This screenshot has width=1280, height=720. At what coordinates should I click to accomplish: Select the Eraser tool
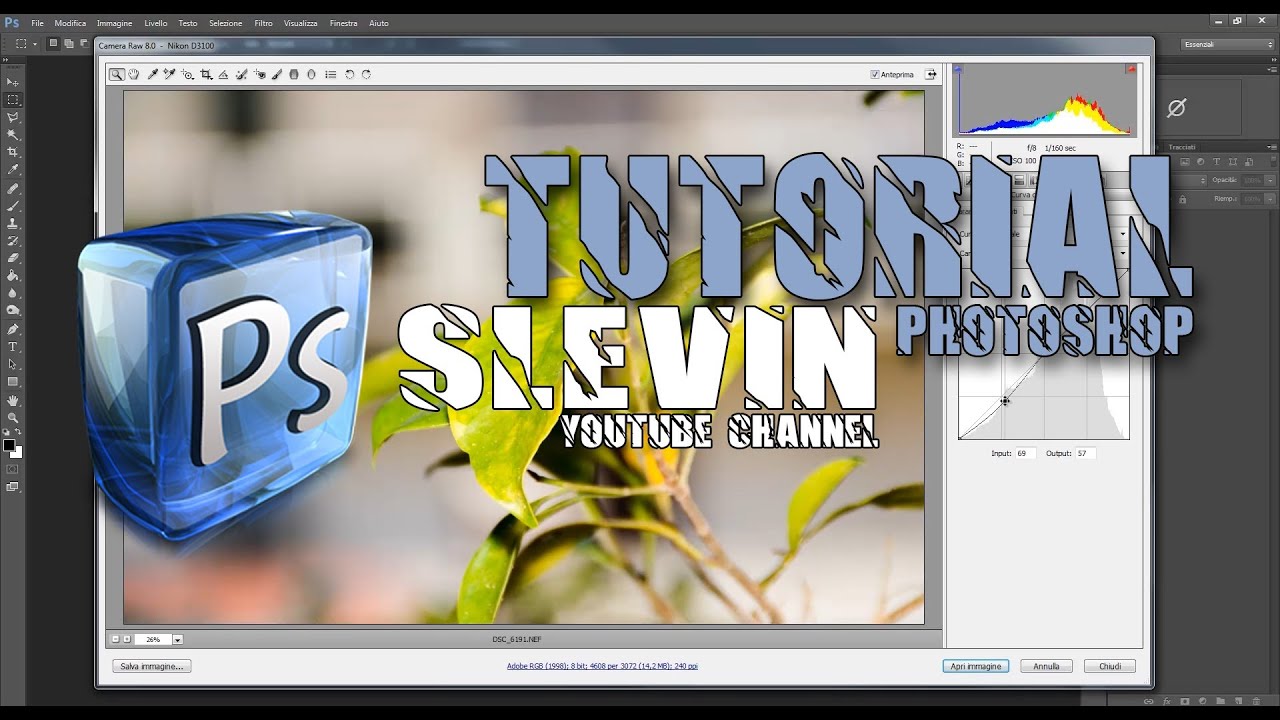(x=13, y=258)
